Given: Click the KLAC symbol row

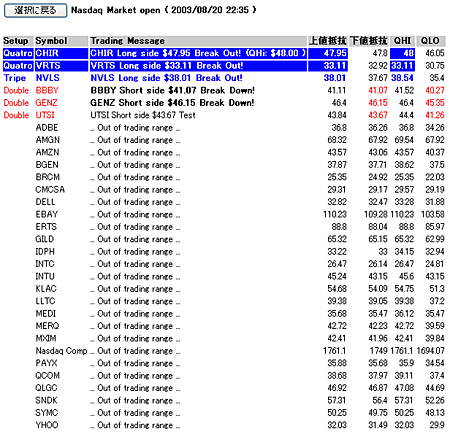Looking at the screenshot, I should [46, 289].
